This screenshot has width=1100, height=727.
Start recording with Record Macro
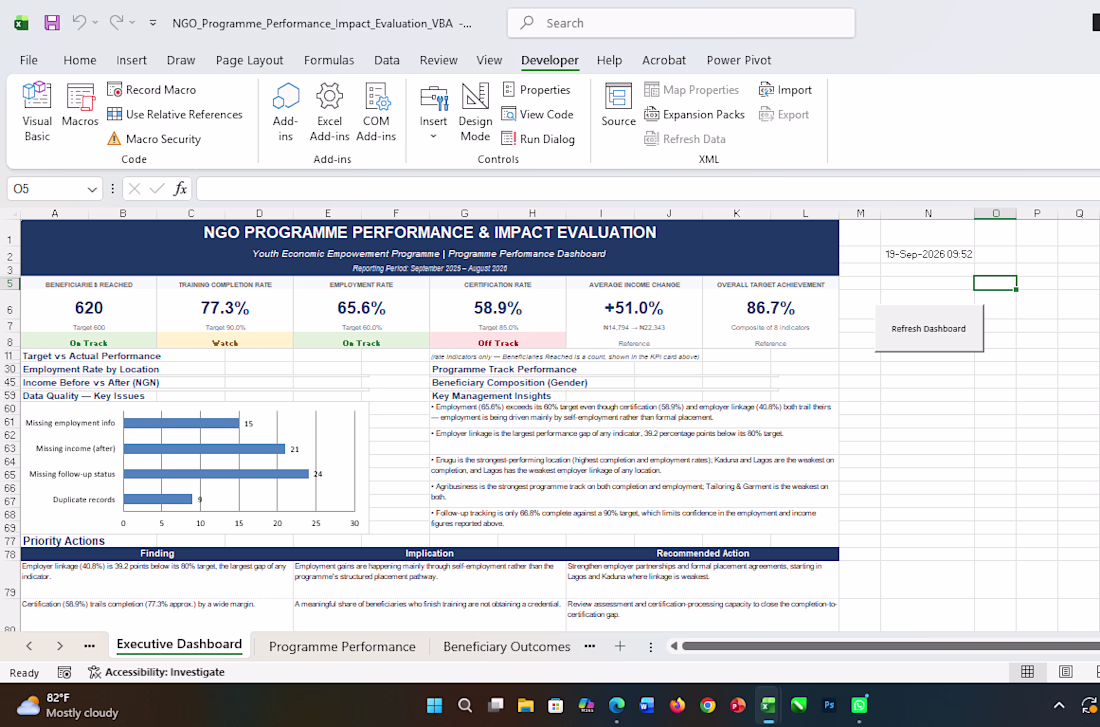pyautogui.click(x=152, y=90)
